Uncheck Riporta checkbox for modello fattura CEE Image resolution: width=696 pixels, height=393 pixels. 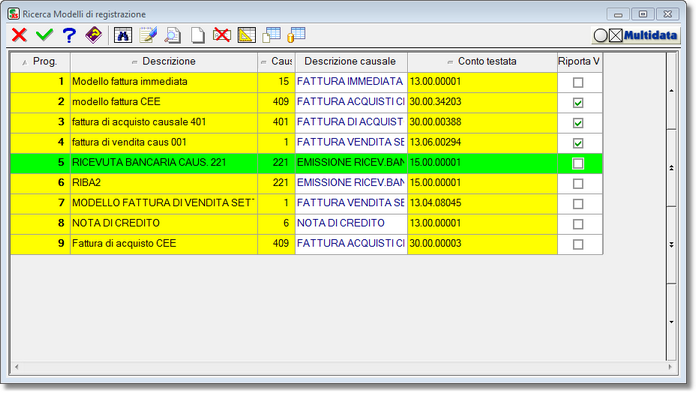(577, 103)
